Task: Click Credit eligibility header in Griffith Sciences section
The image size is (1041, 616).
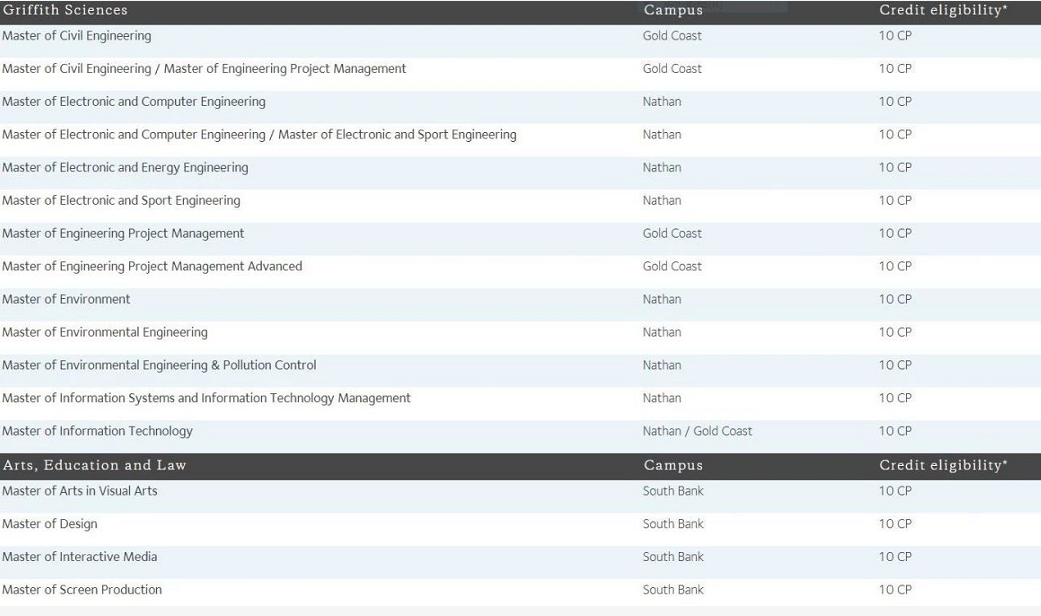Action: 943,10
